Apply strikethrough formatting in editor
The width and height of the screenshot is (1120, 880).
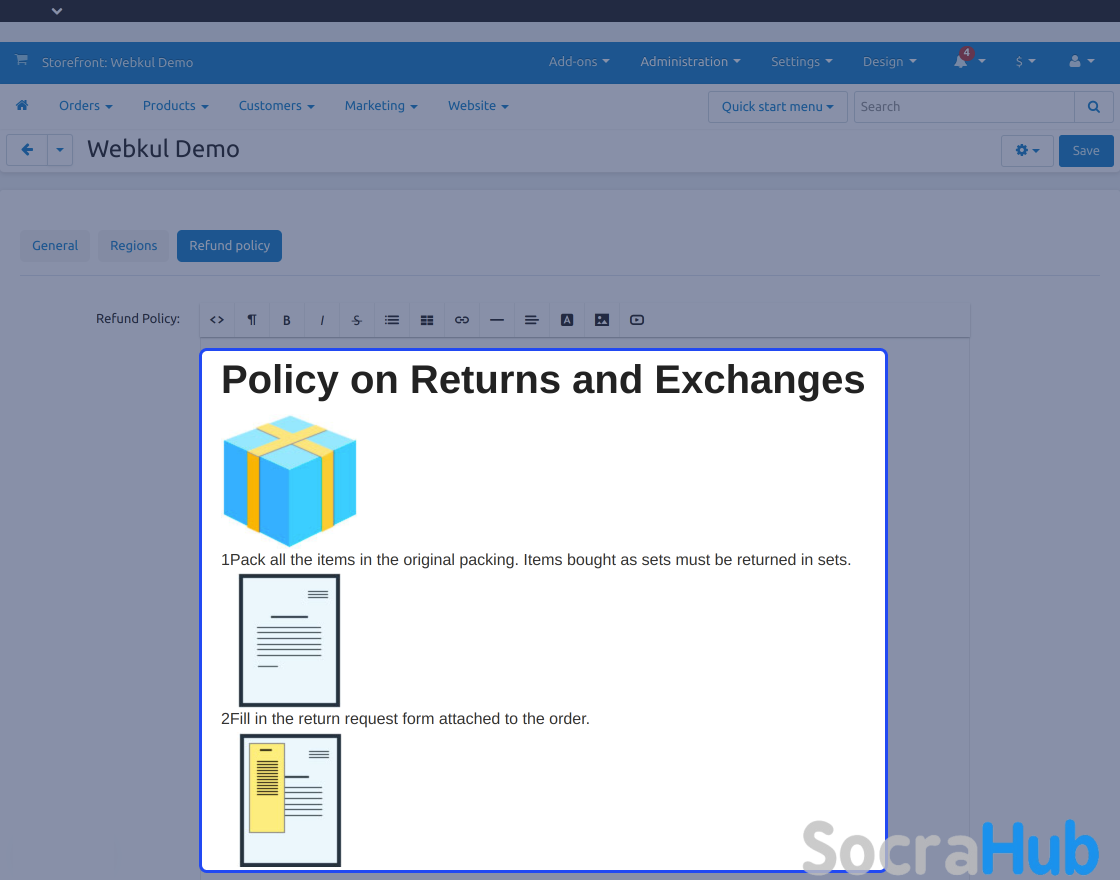pyautogui.click(x=357, y=320)
